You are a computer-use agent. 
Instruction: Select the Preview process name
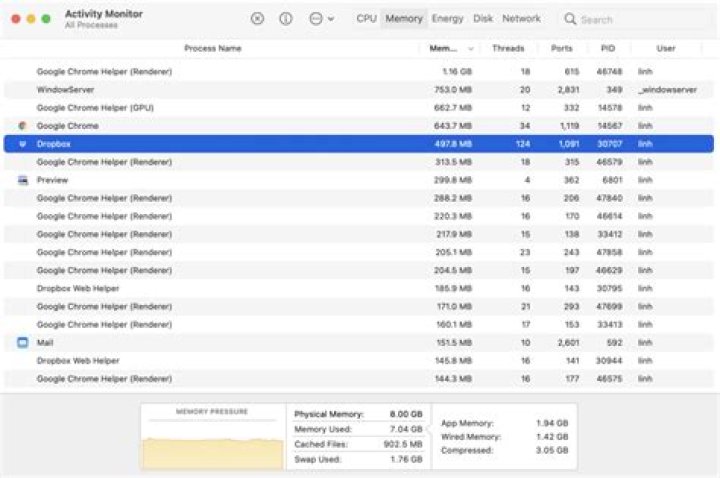[52, 180]
